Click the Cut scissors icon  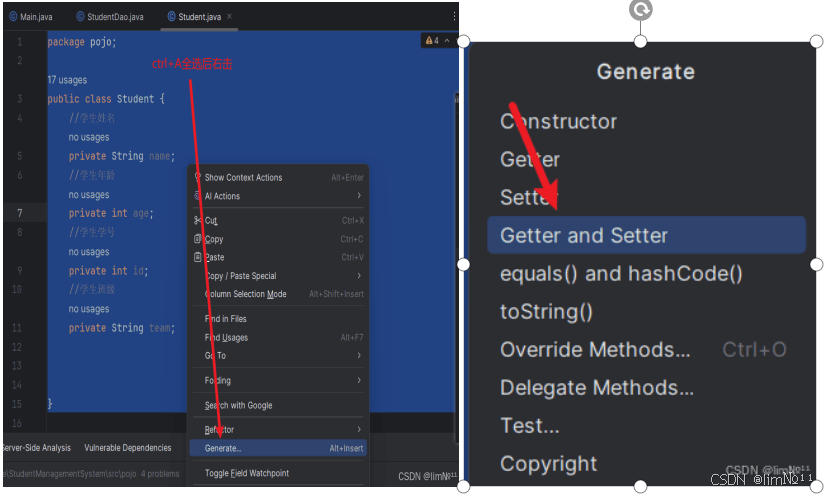point(197,221)
